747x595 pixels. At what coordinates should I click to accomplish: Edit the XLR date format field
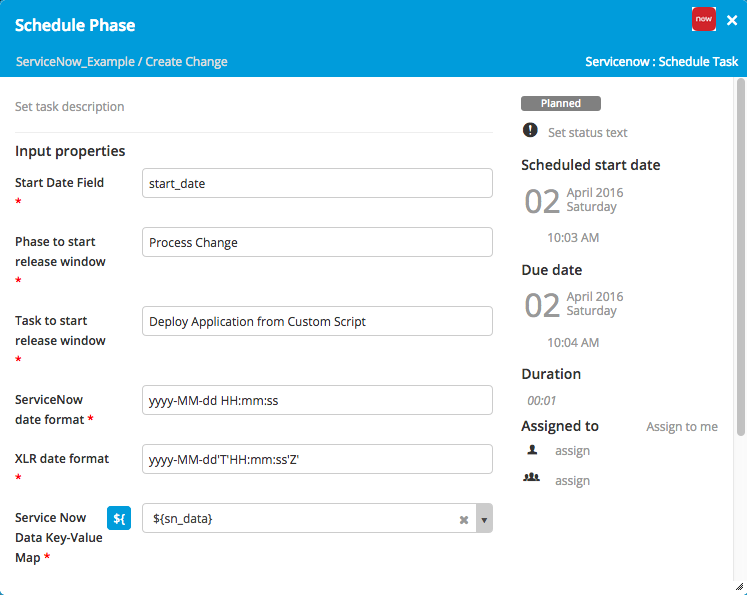coord(317,459)
